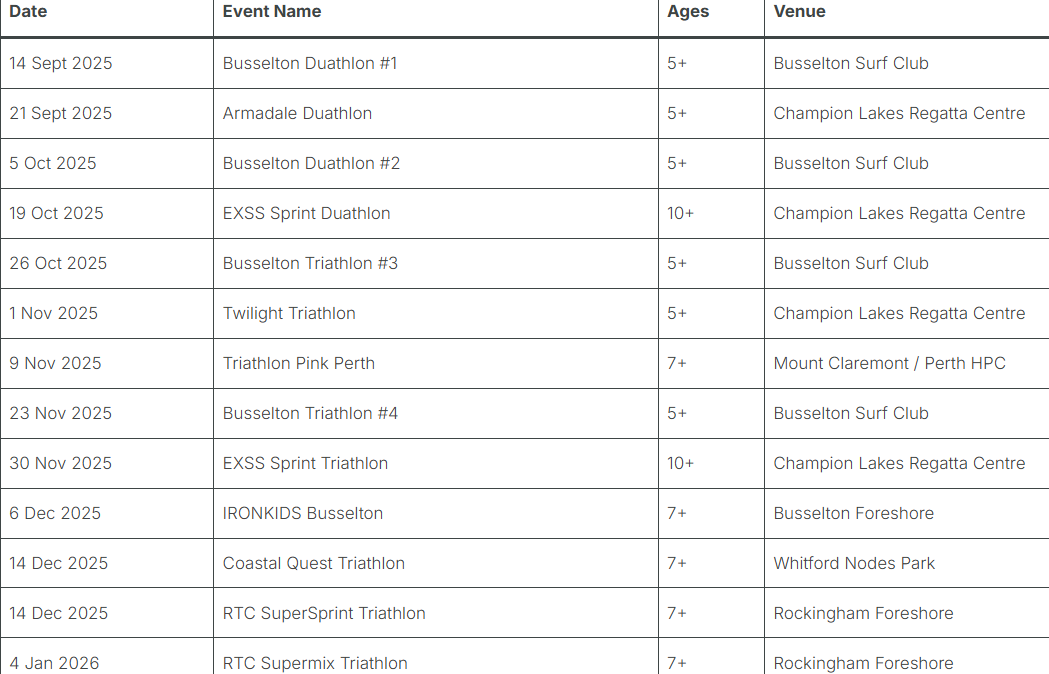Select the EXSS Sprint Triathlon entry
1049x674 pixels.
[x=305, y=463]
